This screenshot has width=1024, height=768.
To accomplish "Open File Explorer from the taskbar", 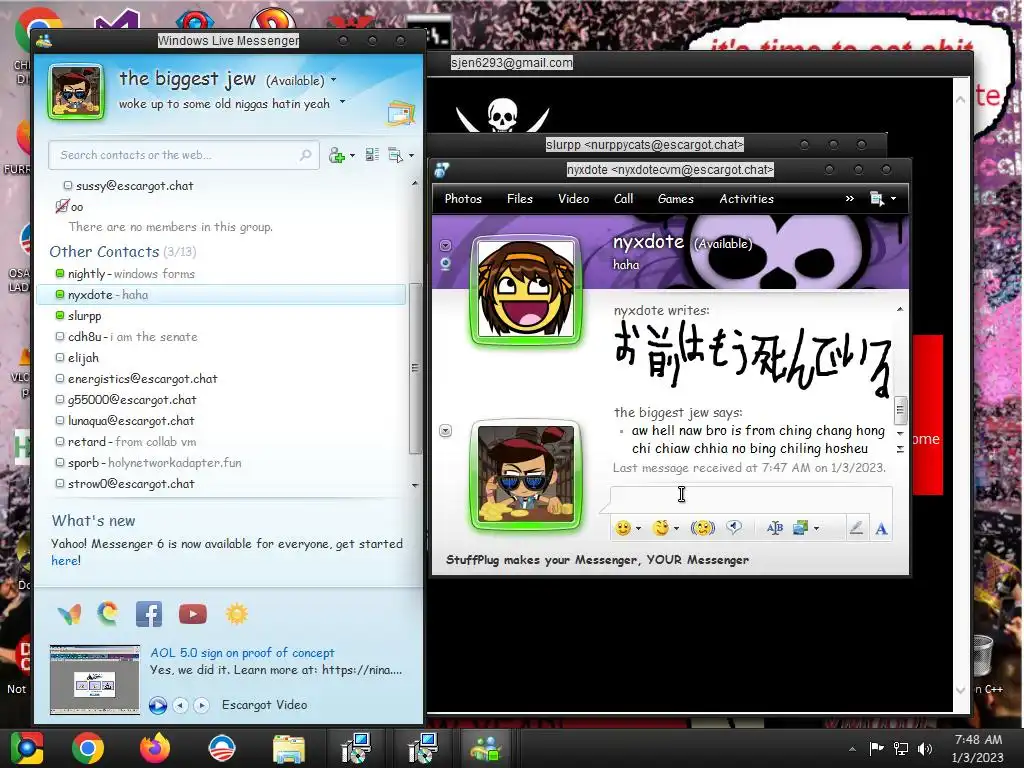I will tap(289, 749).
